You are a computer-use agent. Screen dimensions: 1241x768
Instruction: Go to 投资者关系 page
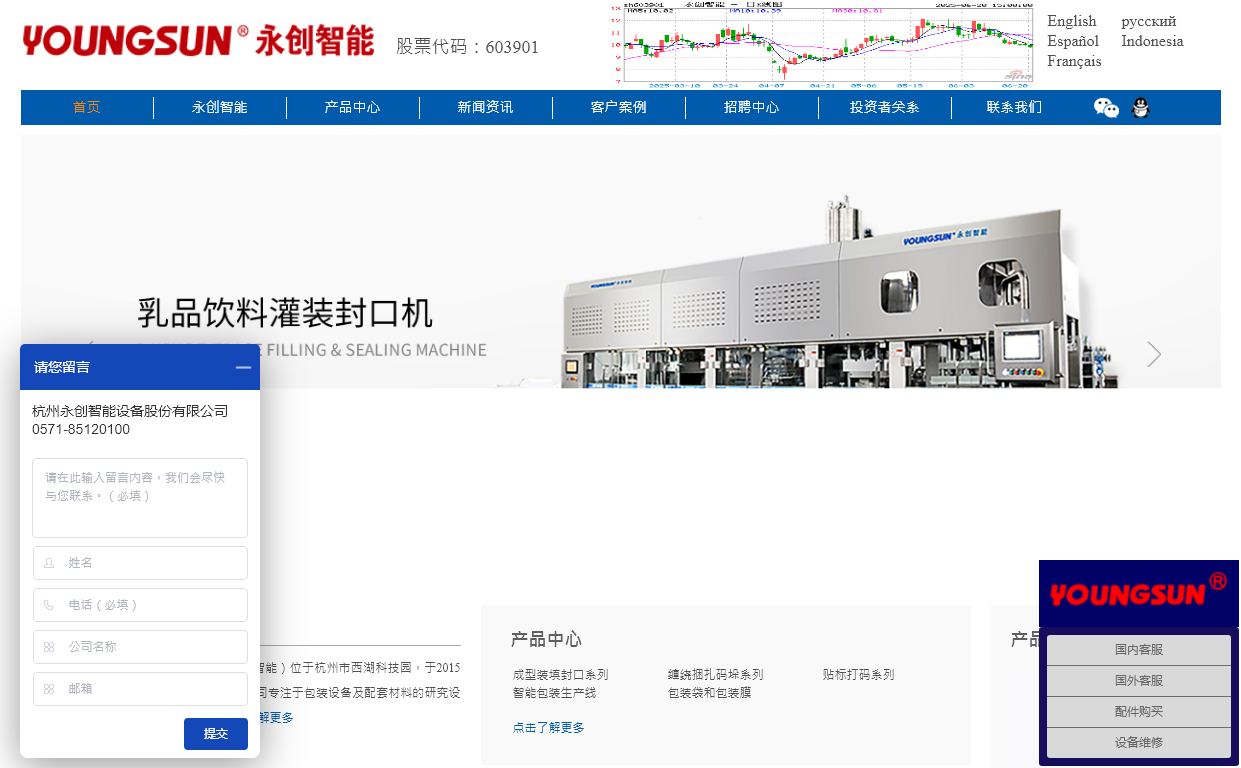[884, 108]
